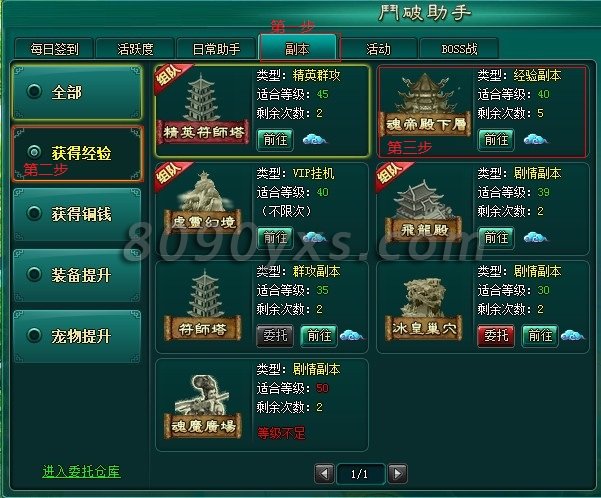This screenshot has width=601, height=498.
Task: Click the 虛靈幻境 mountain icon
Action: (203, 202)
